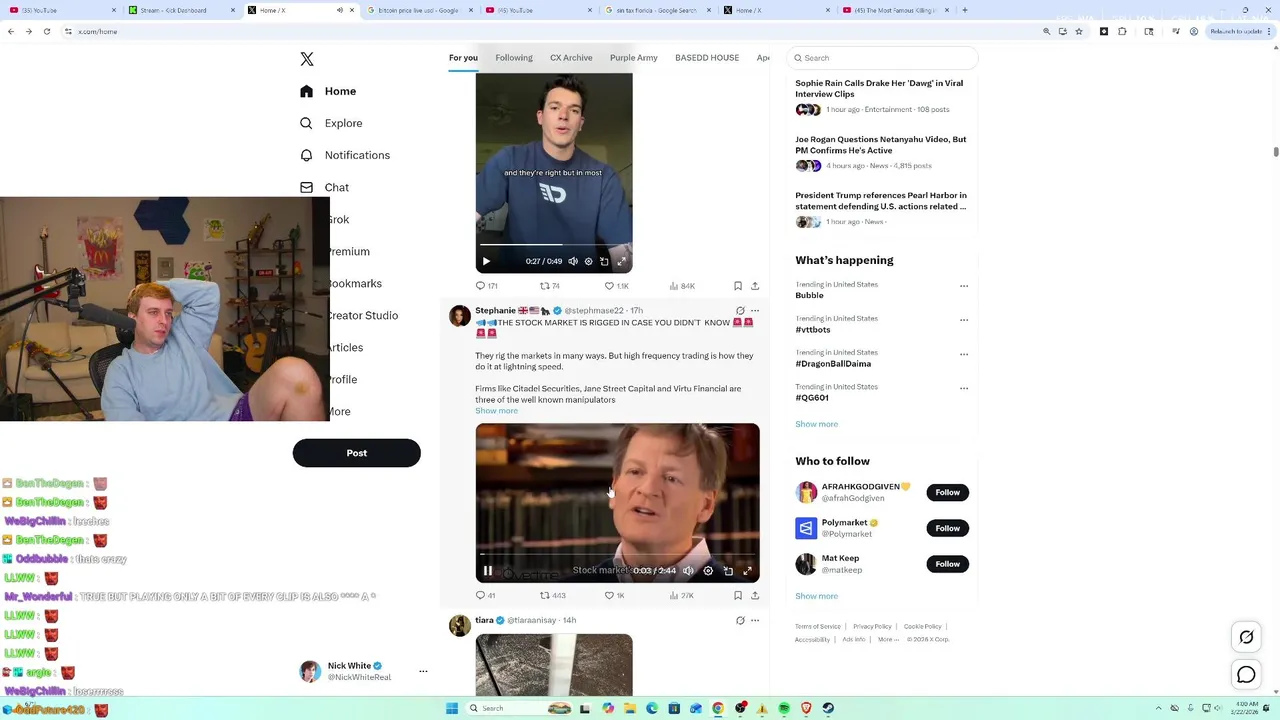Image resolution: width=1280 pixels, height=720 pixels.
Task: Open the Purple Army tab
Action: (x=634, y=58)
